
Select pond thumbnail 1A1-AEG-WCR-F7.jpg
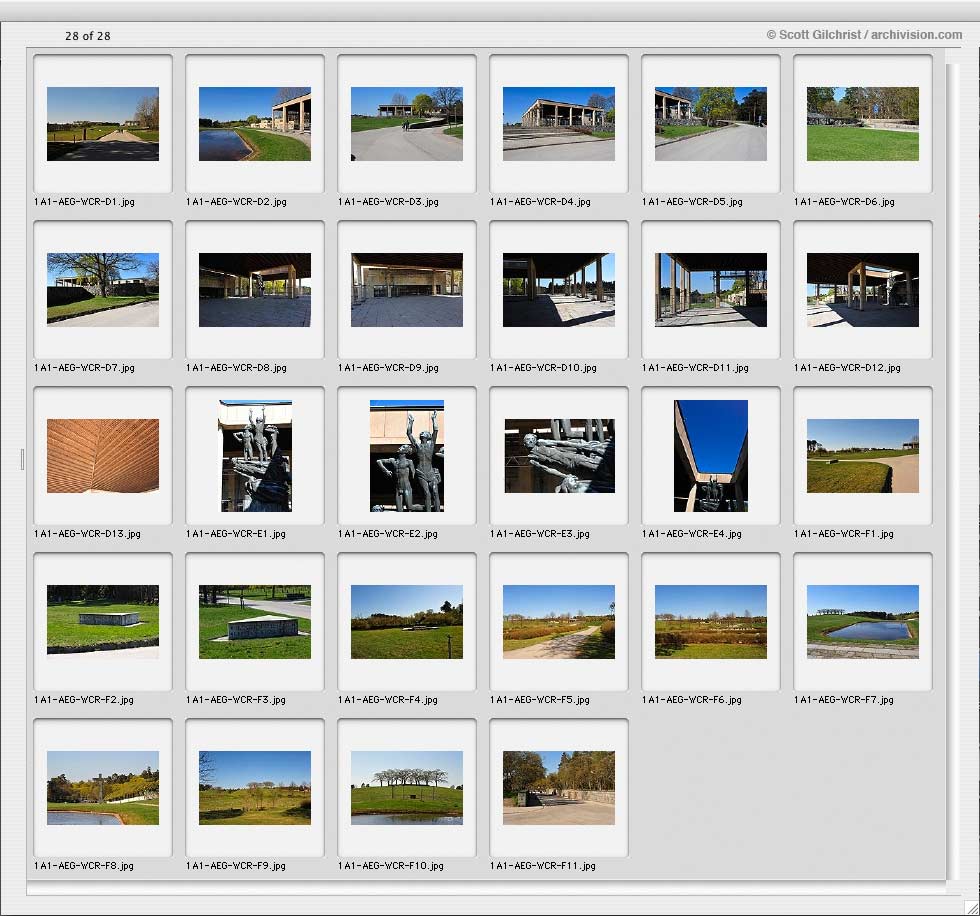pyautogui.click(x=862, y=622)
